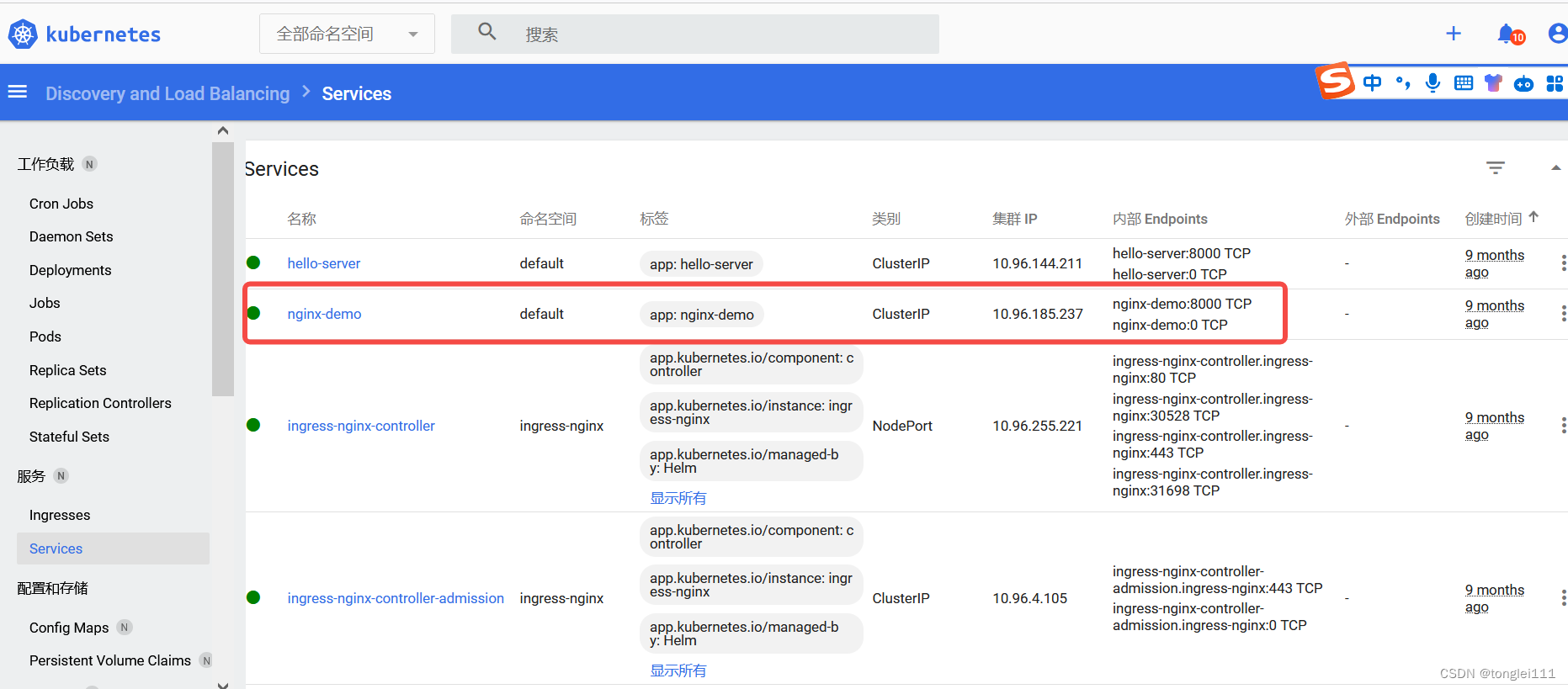Click the green status dot for nginx-demo
The width and height of the screenshot is (1568, 689).
pyautogui.click(x=253, y=313)
